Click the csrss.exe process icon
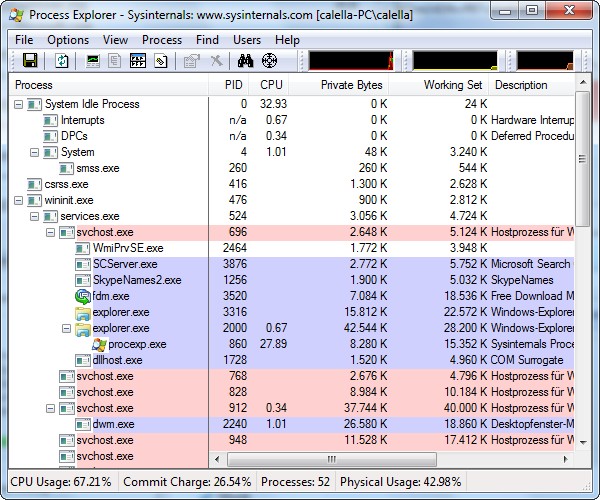 (x=34, y=184)
